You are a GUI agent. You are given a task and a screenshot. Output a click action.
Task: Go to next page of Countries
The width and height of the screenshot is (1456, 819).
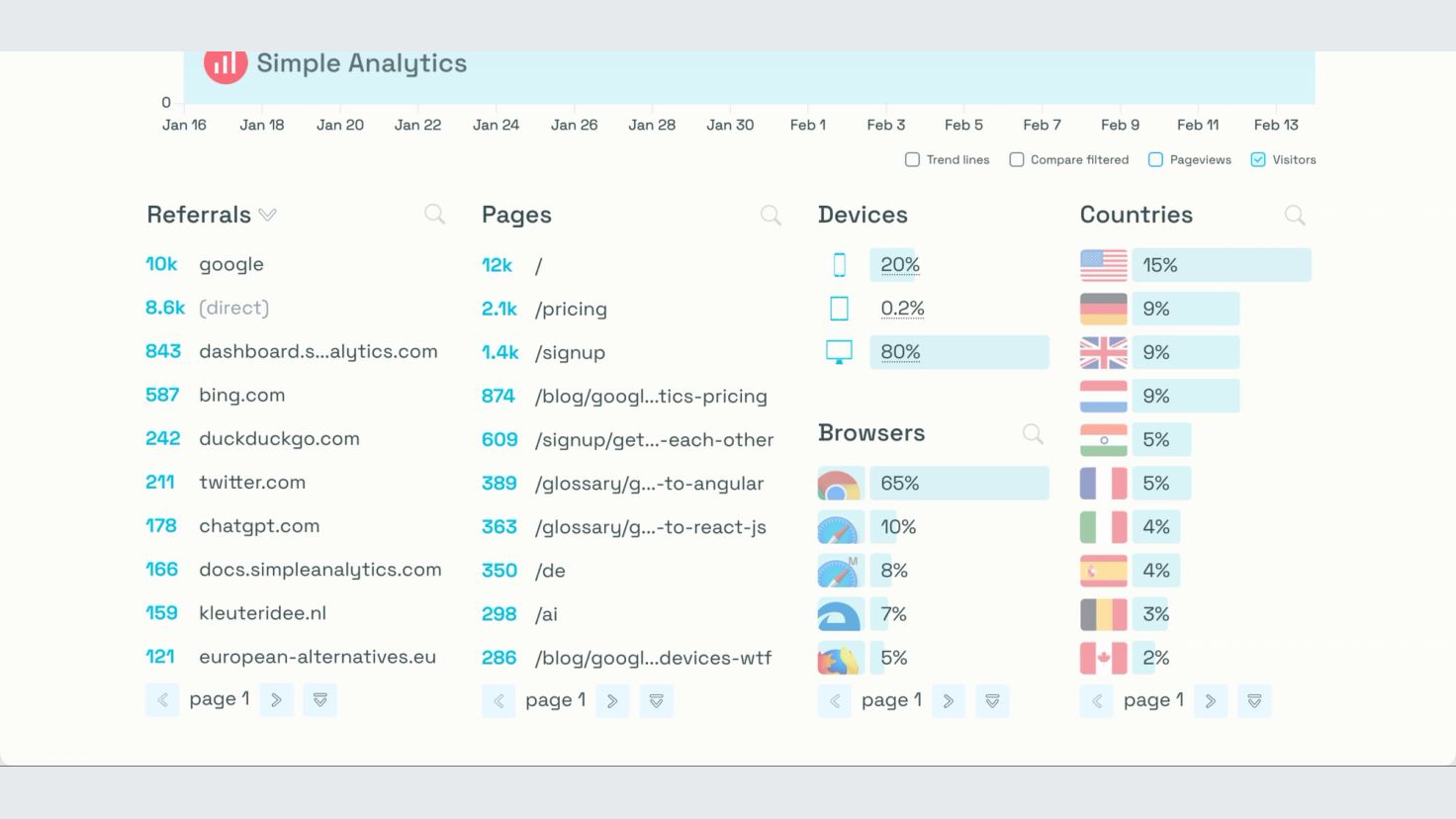point(1211,700)
